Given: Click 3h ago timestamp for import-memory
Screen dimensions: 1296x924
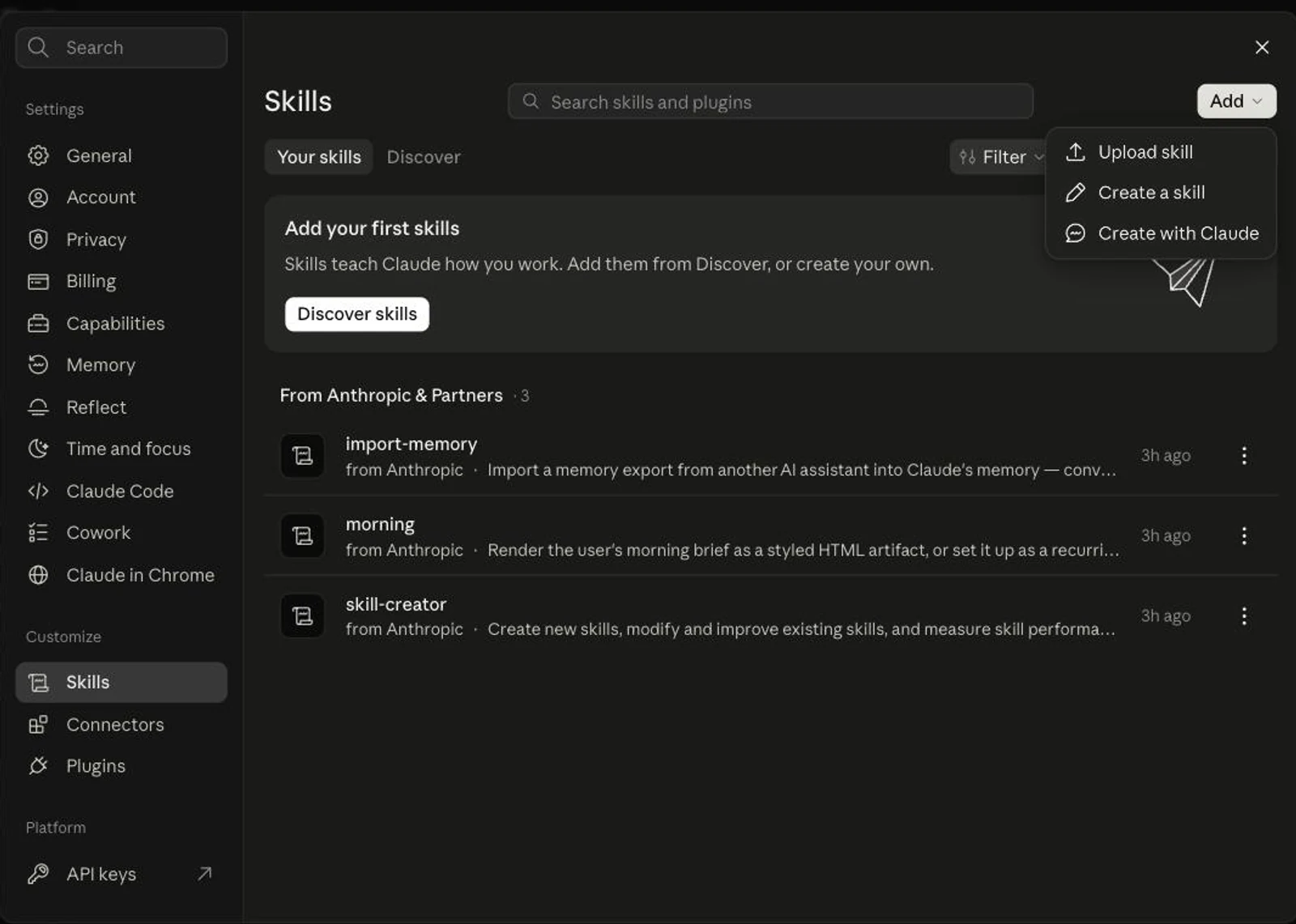Looking at the screenshot, I should pyautogui.click(x=1166, y=455).
